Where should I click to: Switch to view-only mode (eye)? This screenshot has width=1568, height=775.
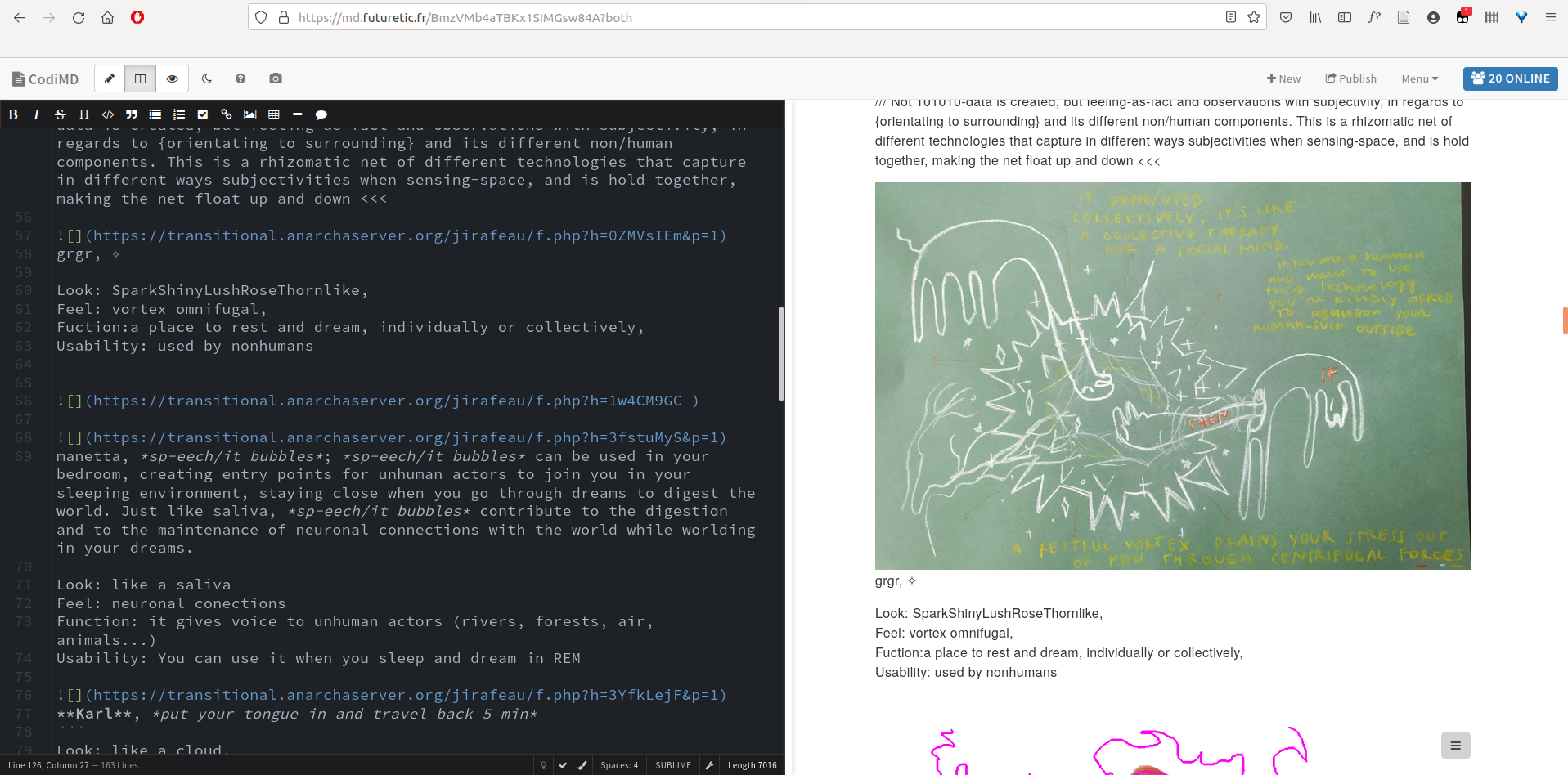click(172, 78)
